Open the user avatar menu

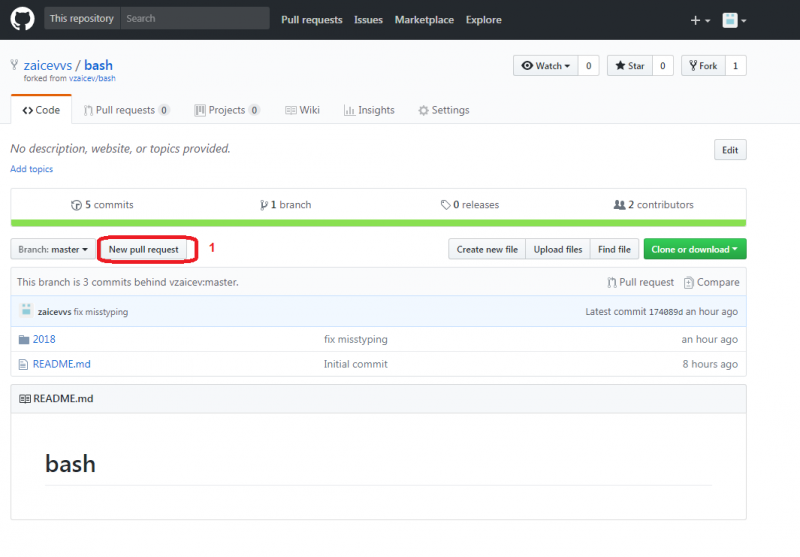[734, 20]
